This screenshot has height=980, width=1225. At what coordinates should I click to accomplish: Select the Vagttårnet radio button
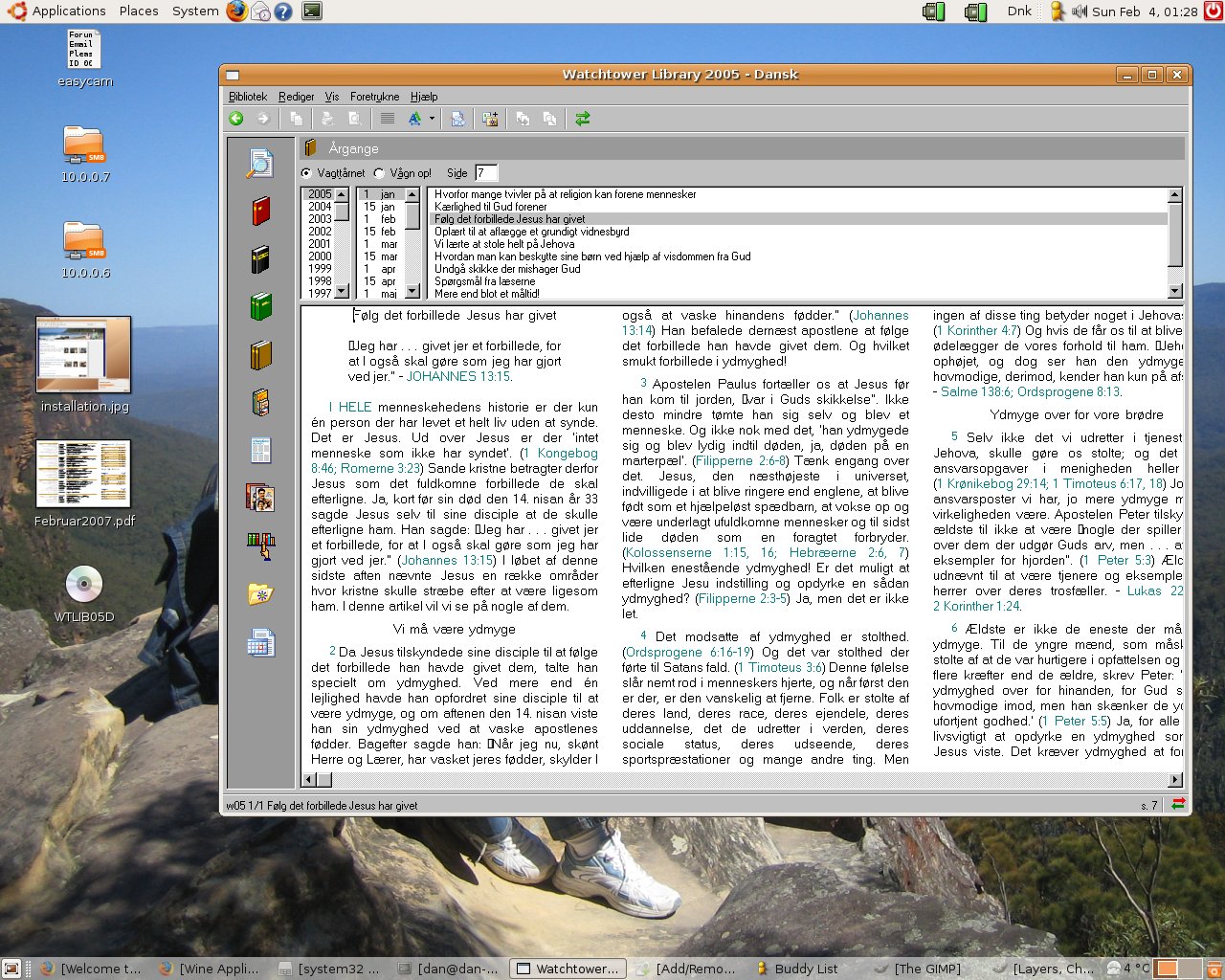pyautogui.click(x=306, y=173)
